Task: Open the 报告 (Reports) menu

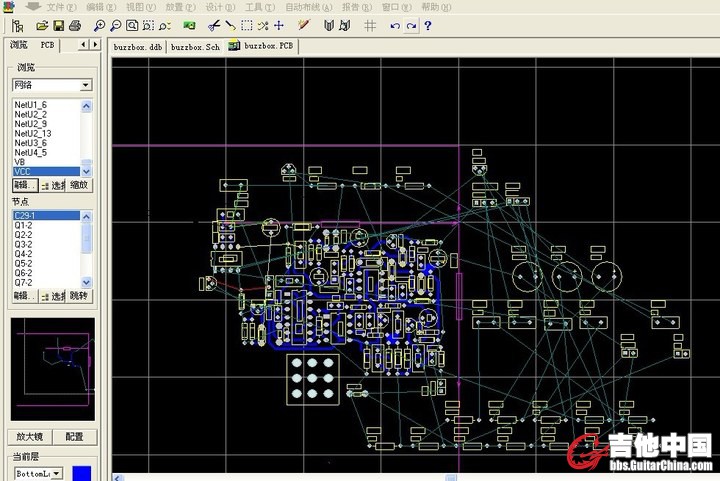Action: click(357, 7)
